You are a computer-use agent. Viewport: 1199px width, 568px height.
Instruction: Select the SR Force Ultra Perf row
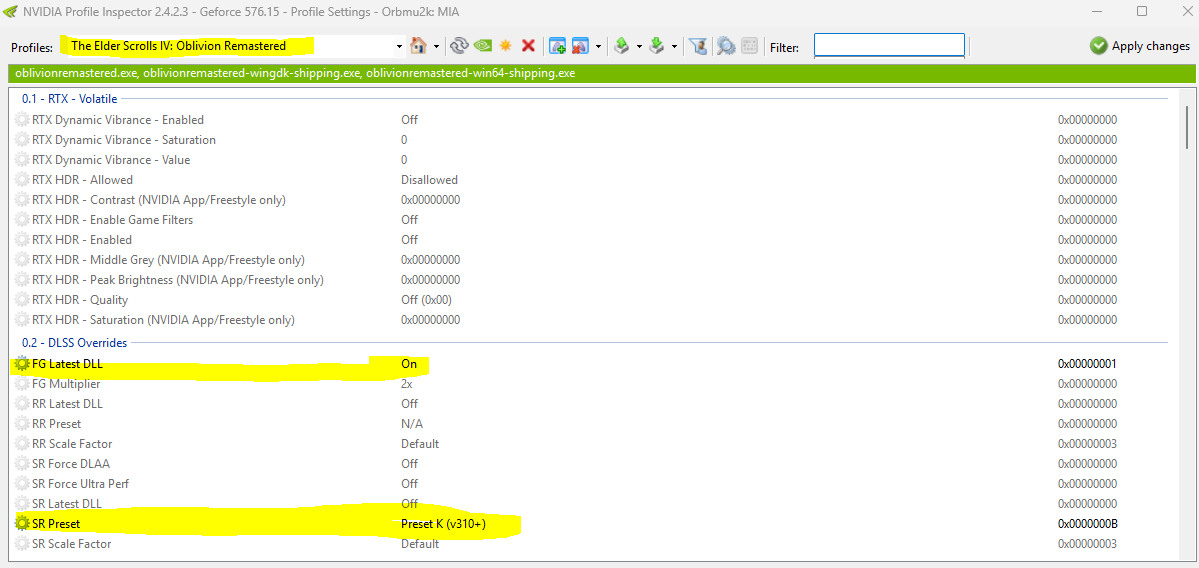point(593,483)
